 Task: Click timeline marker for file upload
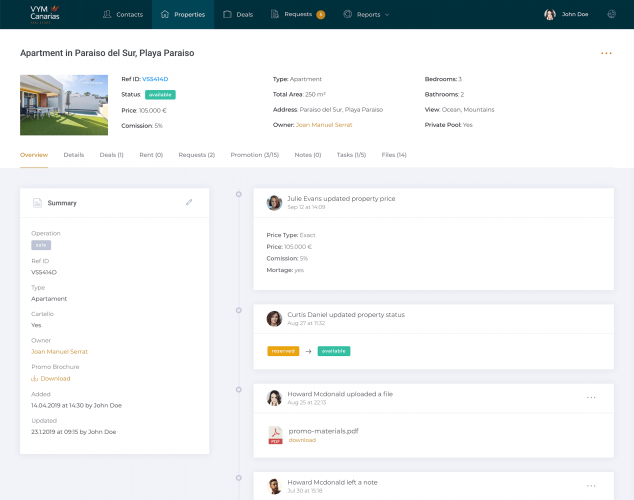pyautogui.click(x=239, y=390)
